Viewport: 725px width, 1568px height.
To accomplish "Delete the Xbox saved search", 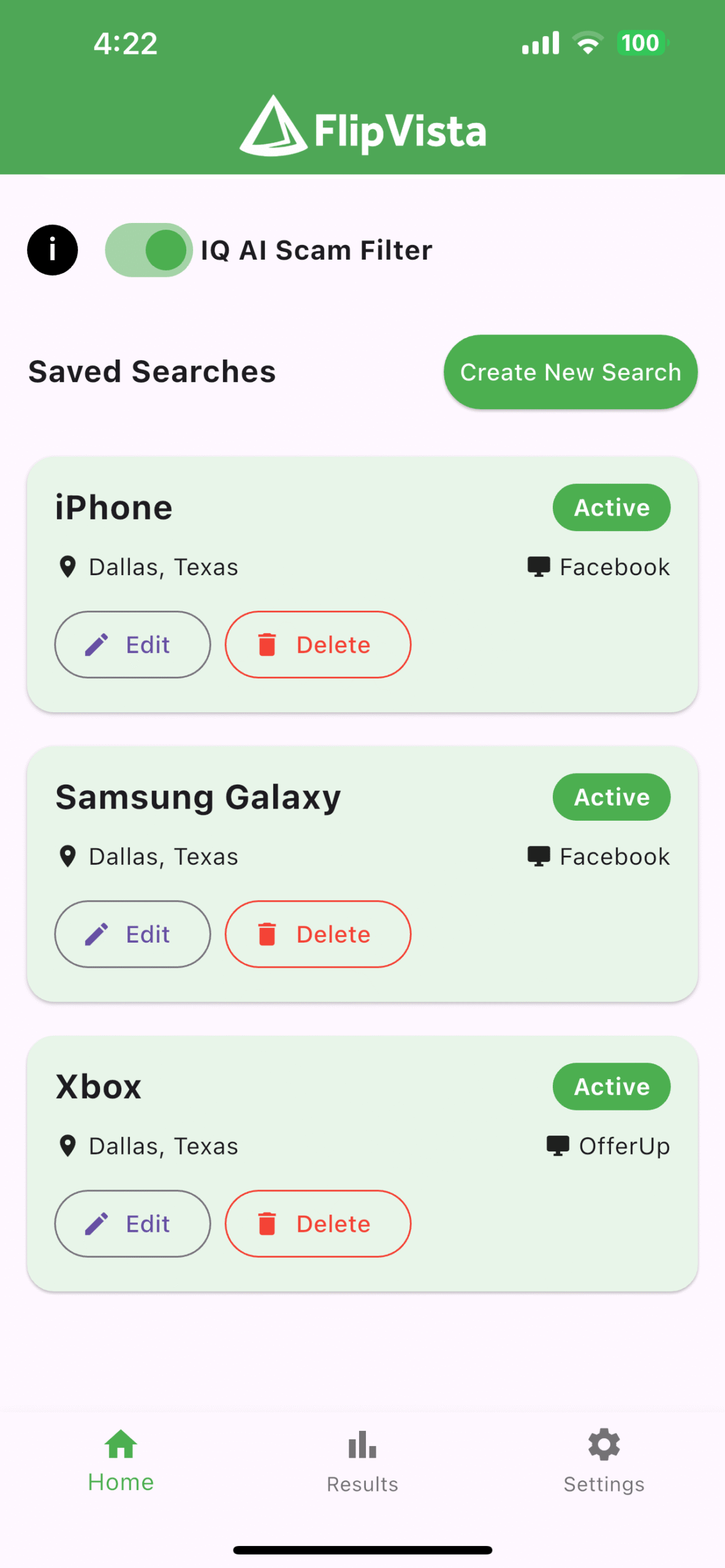I will pyautogui.click(x=317, y=1224).
